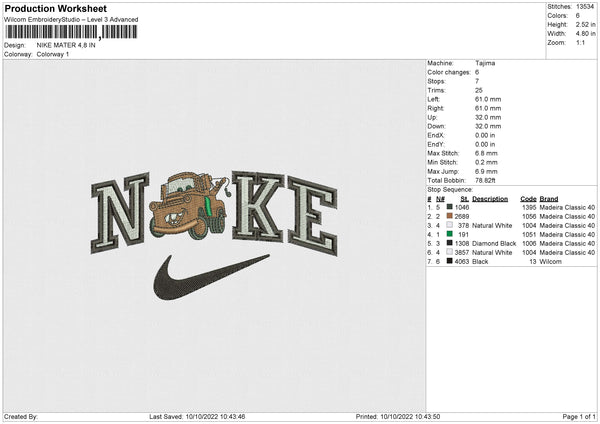Click the 3857 Natural White swatch
Viewport: 600px width, 424px height.
point(448,251)
